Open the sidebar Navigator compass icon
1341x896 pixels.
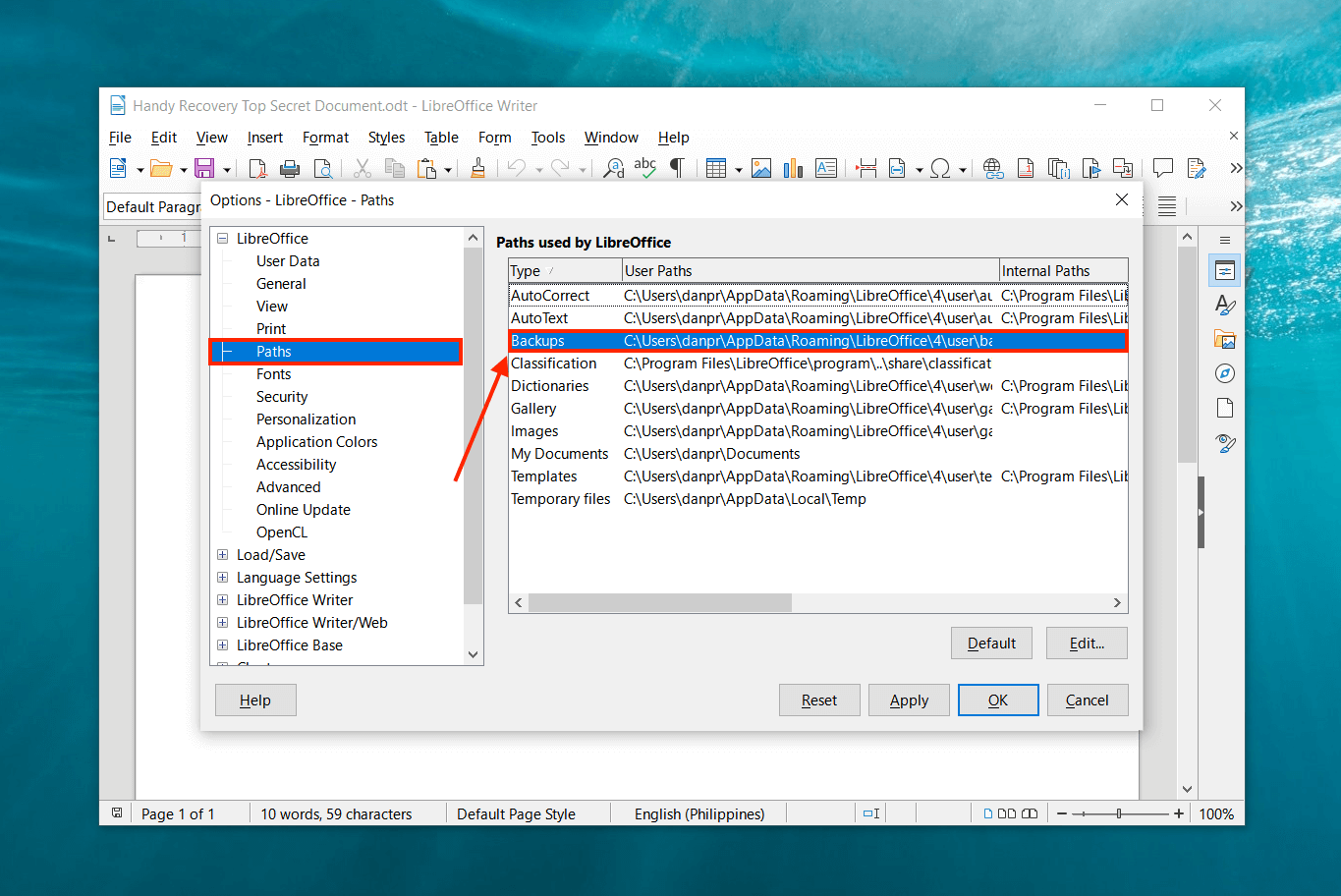(x=1225, y=373)
